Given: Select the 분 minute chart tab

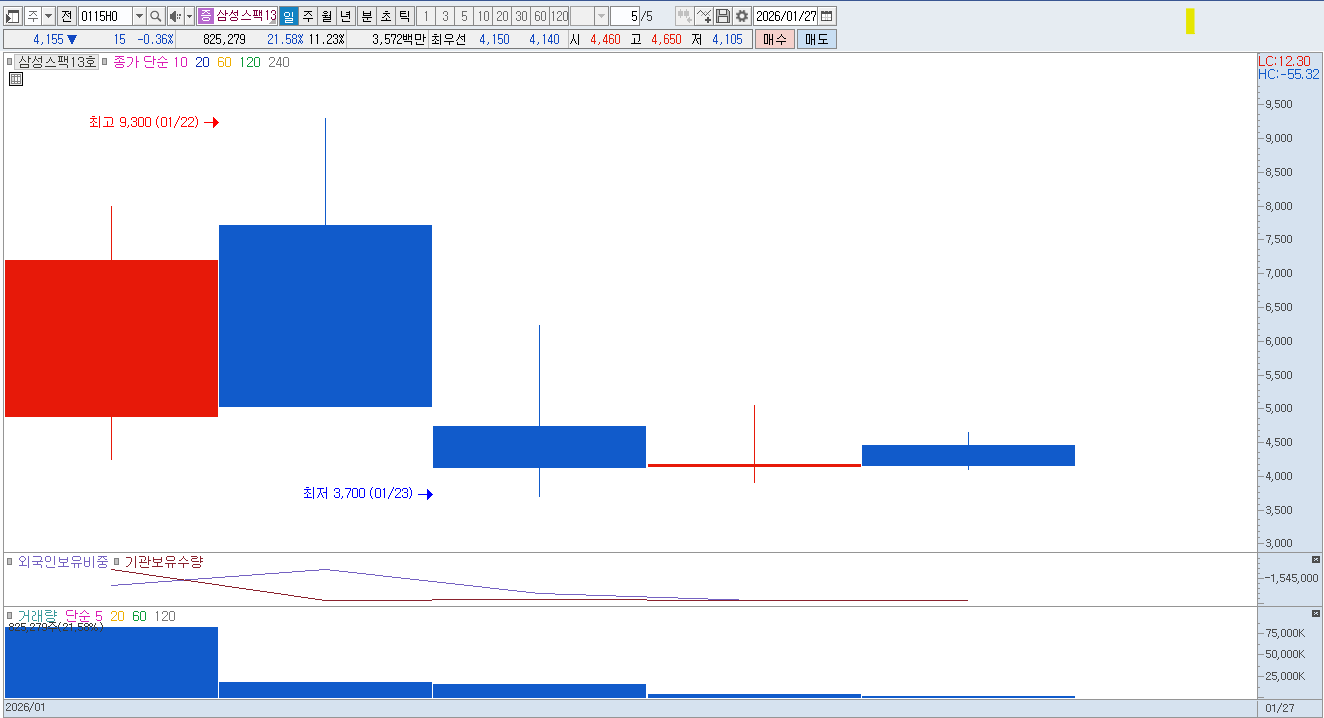Looking at the screenshot, I should pyautogui.click(x=367, y=16).
